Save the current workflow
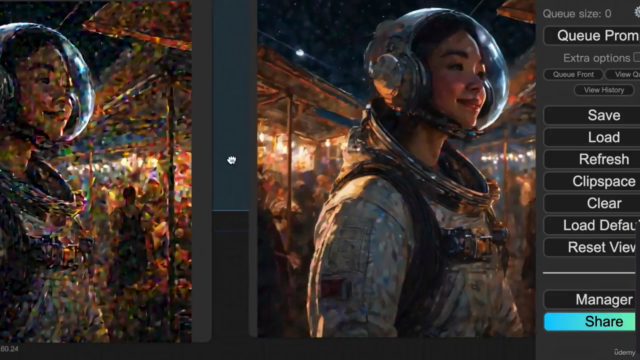This screenshot has width=640, height=360. pyautogui.click(x=592, y=115)
